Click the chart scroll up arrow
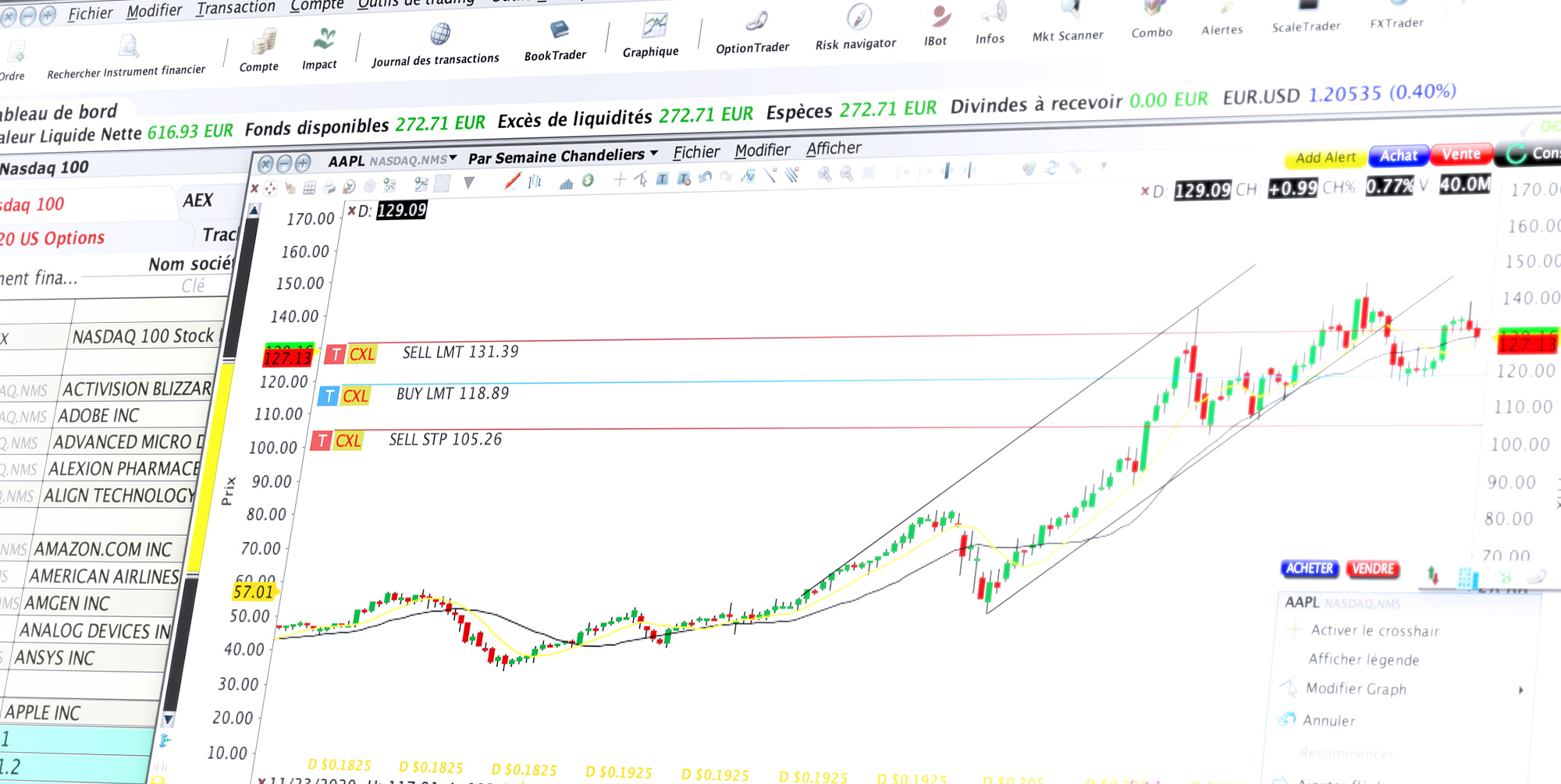Image resolution: width=1561 pixels, height=784 pixels. tap(254, 211)
